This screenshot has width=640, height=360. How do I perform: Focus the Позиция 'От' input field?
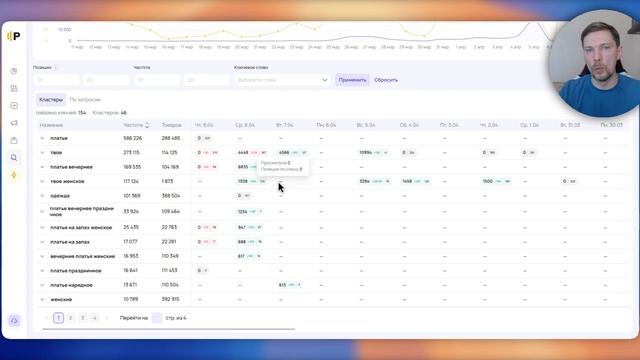coord(56,80)
